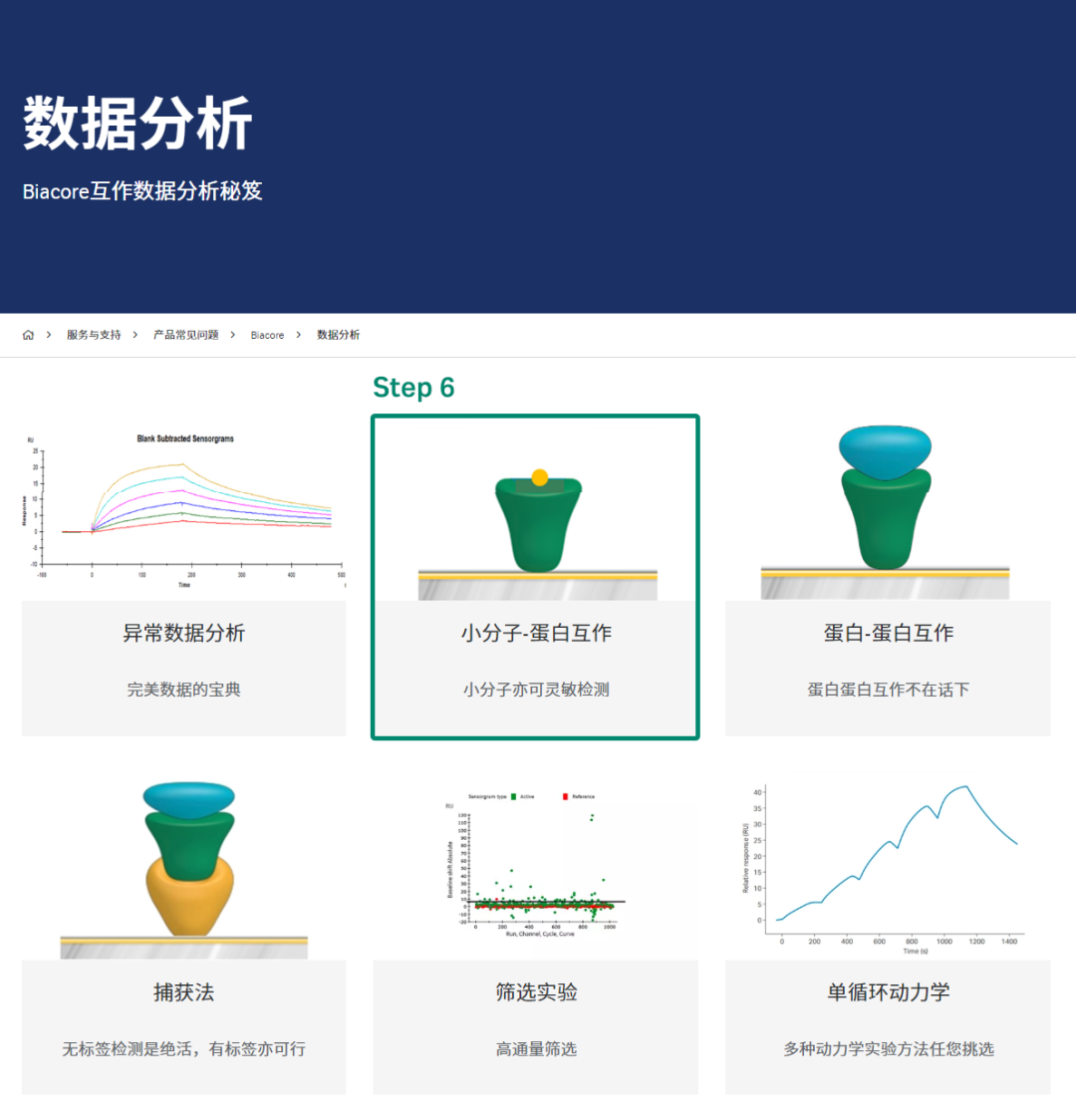Click the 异常数据分析 card title

[x=184, y=634]
